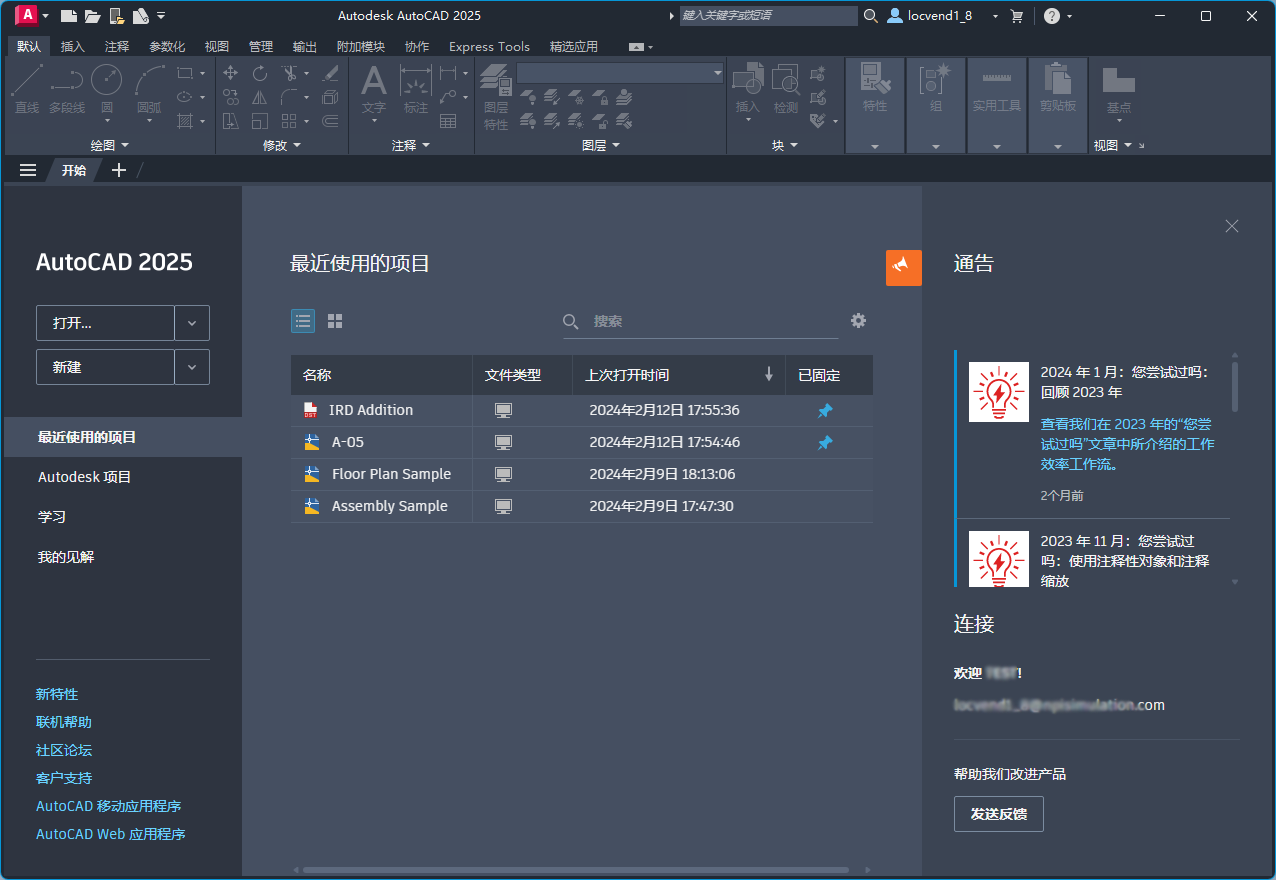Expand the 图层 panel flyout
Screen dimensions: 1276x880
point(601,145)
